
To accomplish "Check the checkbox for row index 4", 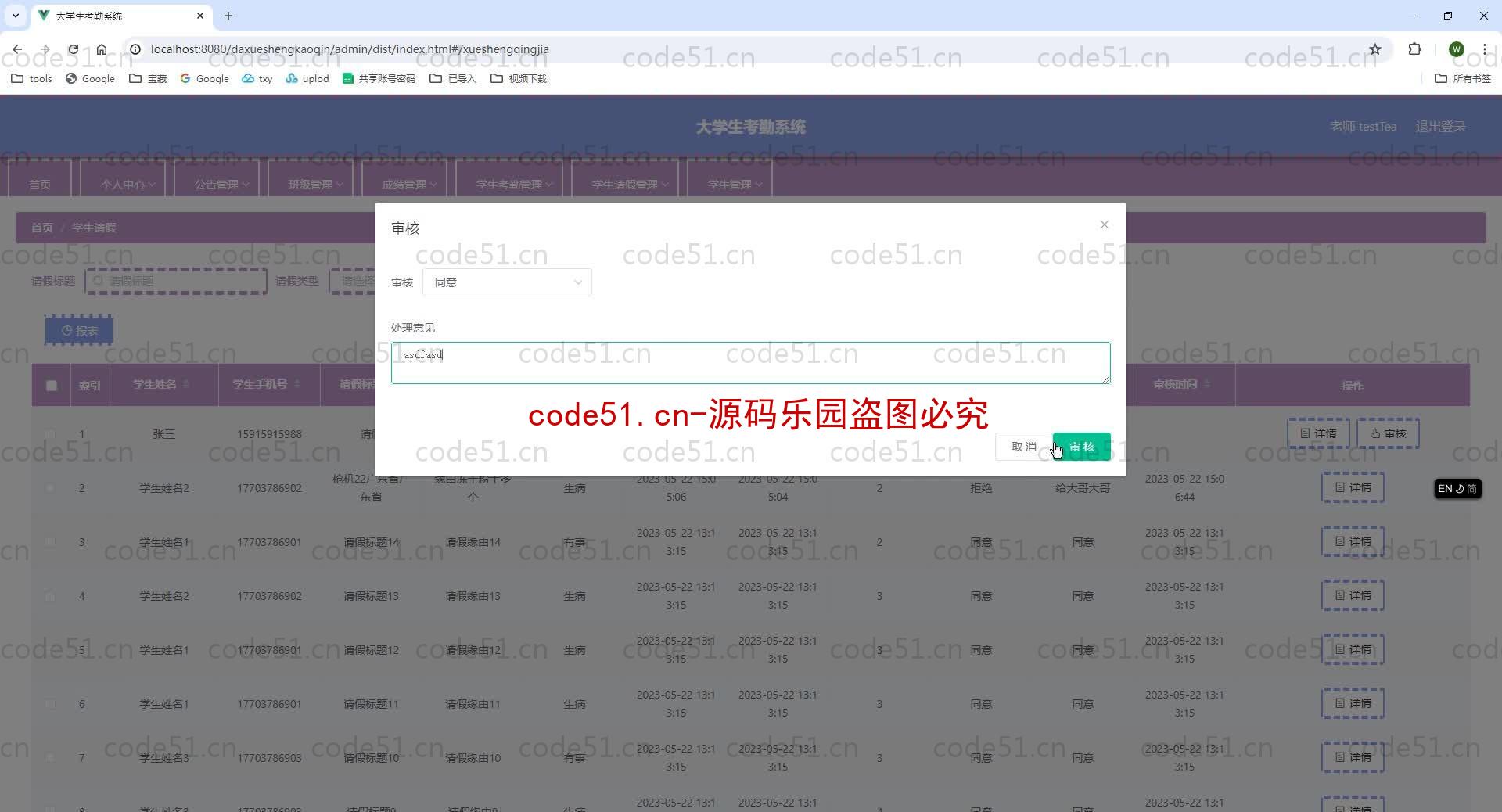I will click(x=50, y=596).
